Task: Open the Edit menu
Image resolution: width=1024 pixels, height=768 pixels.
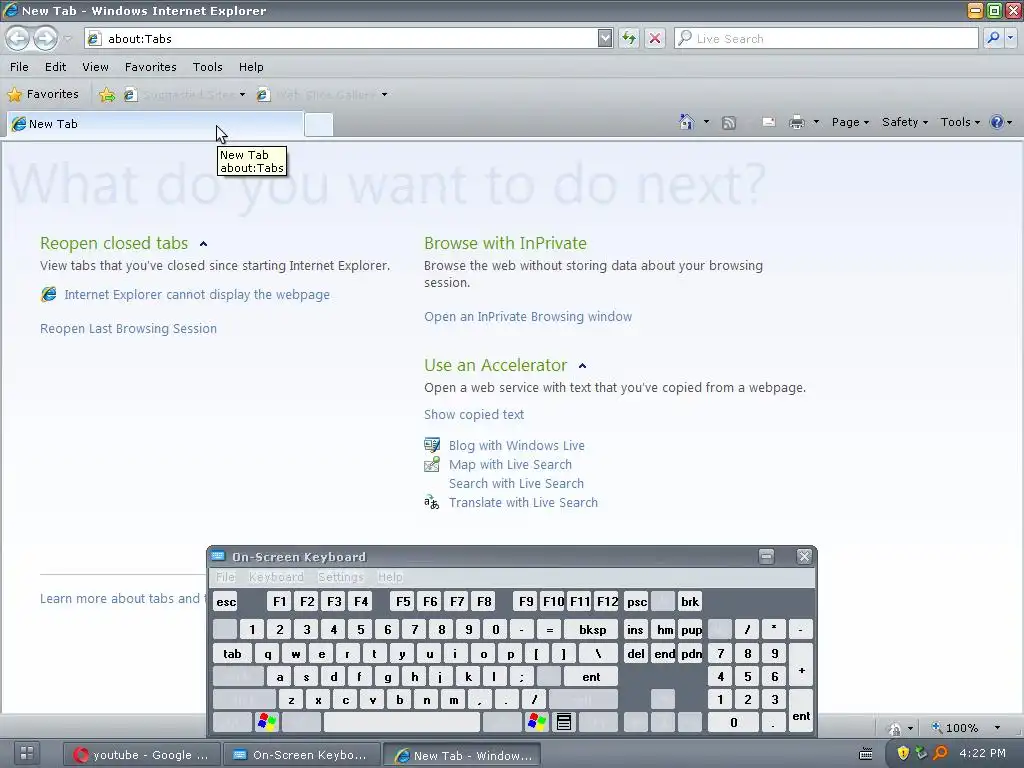Action: [x=56, y=67]
